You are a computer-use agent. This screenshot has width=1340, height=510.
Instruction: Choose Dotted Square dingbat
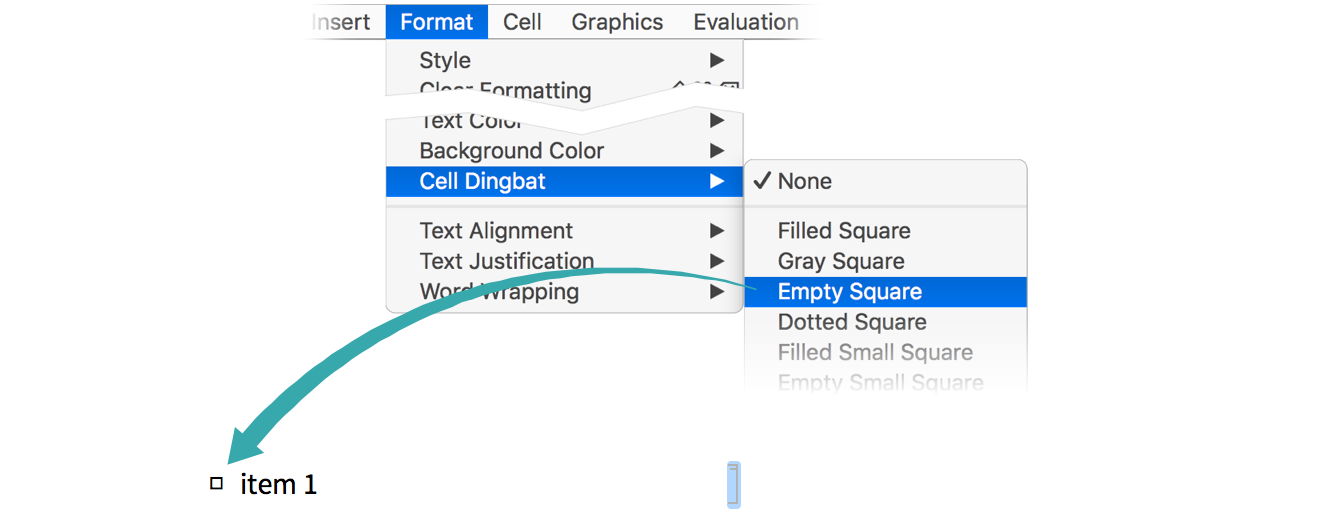coord(852,322)
